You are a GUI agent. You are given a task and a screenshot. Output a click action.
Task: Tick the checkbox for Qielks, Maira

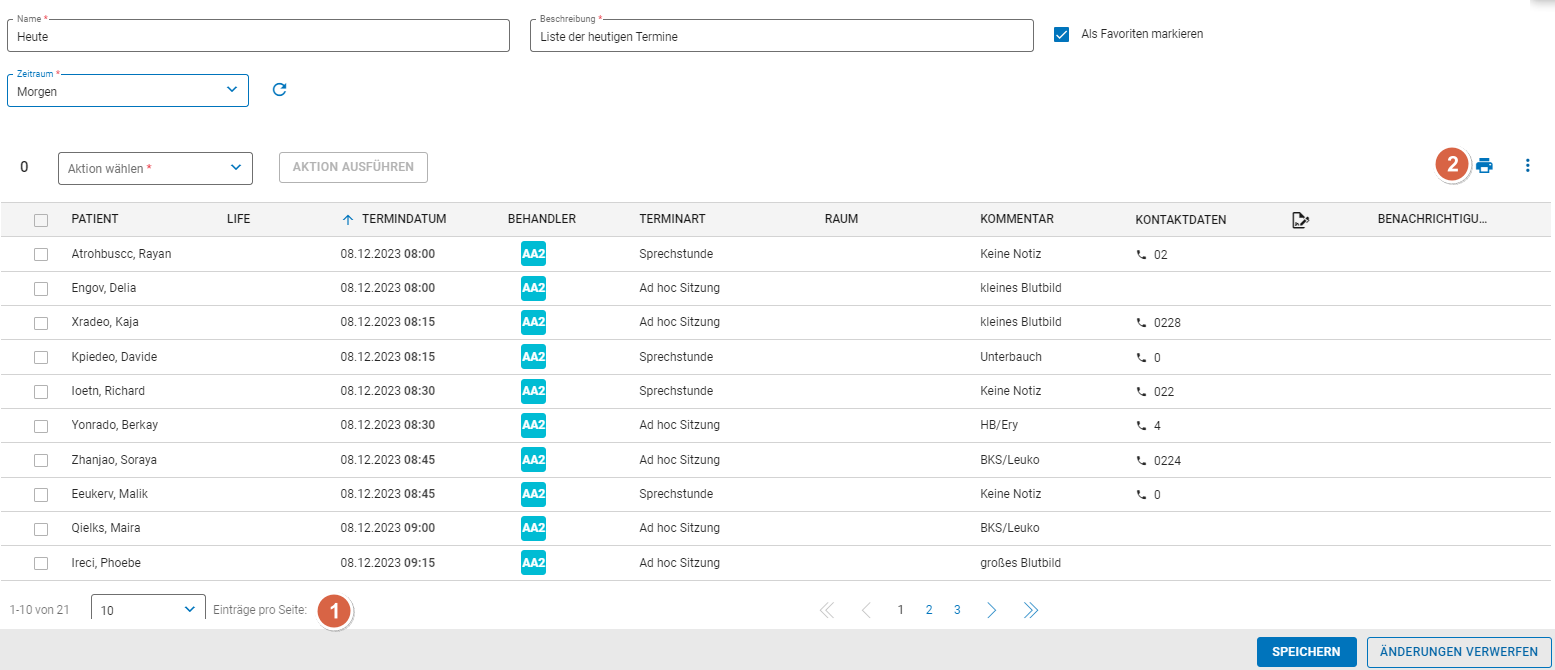point(41,529)
